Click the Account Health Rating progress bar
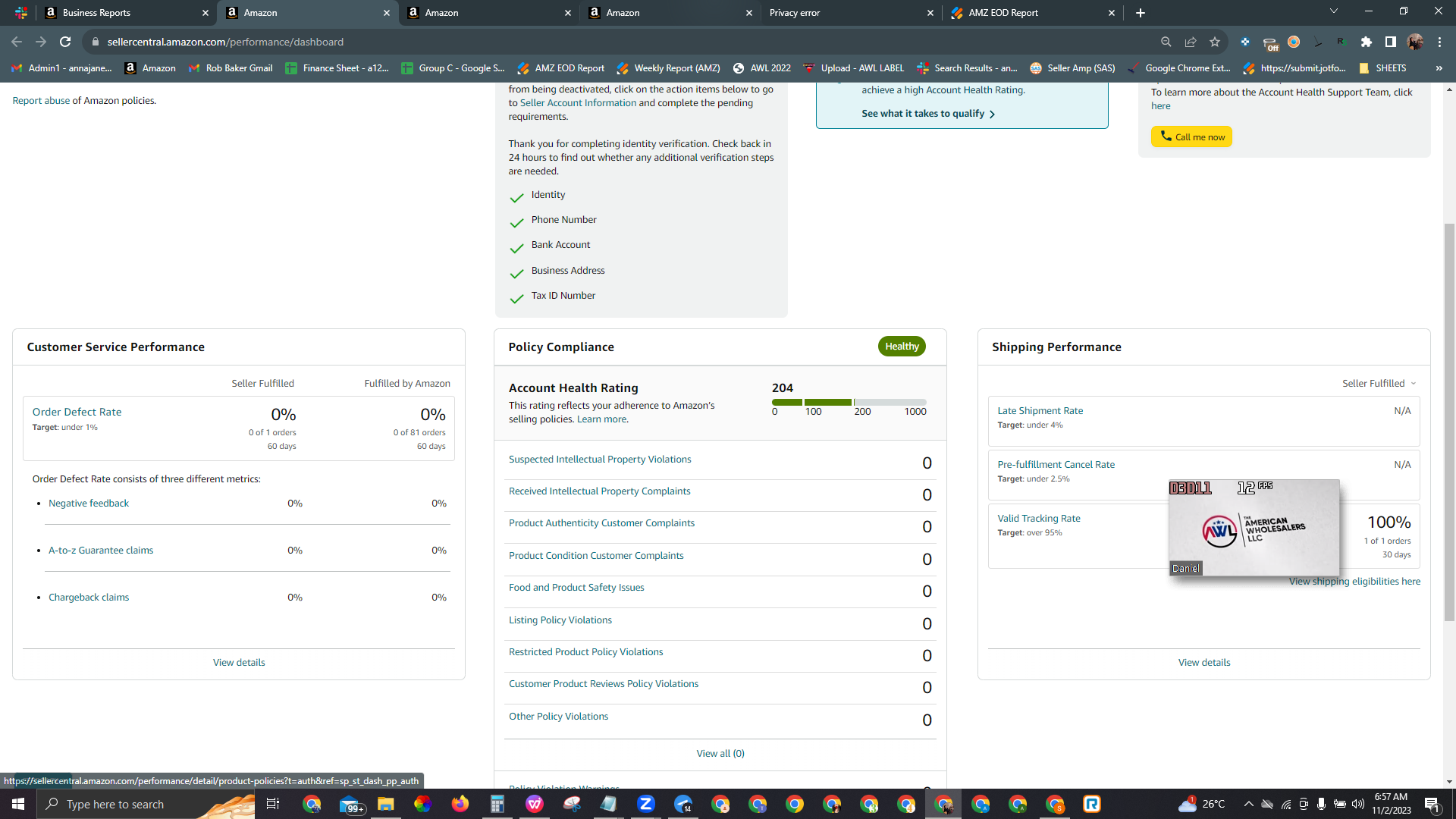The image size is (1456, 819). click(849, 402)
